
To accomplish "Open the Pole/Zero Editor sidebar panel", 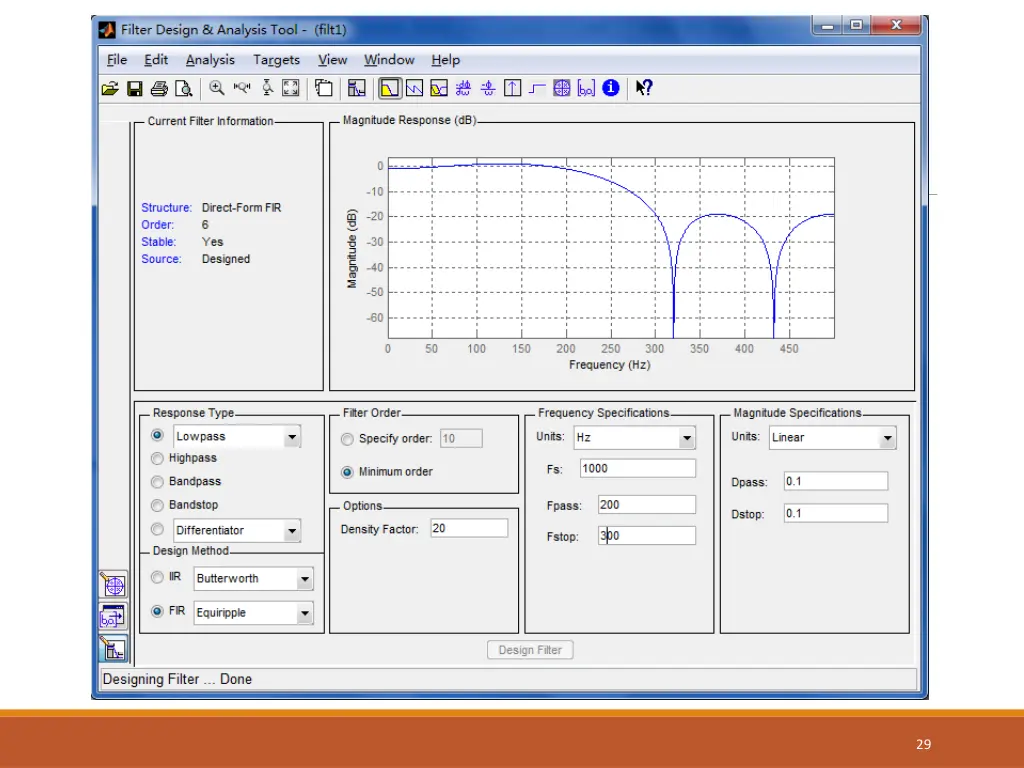I will tap(113, 584).
